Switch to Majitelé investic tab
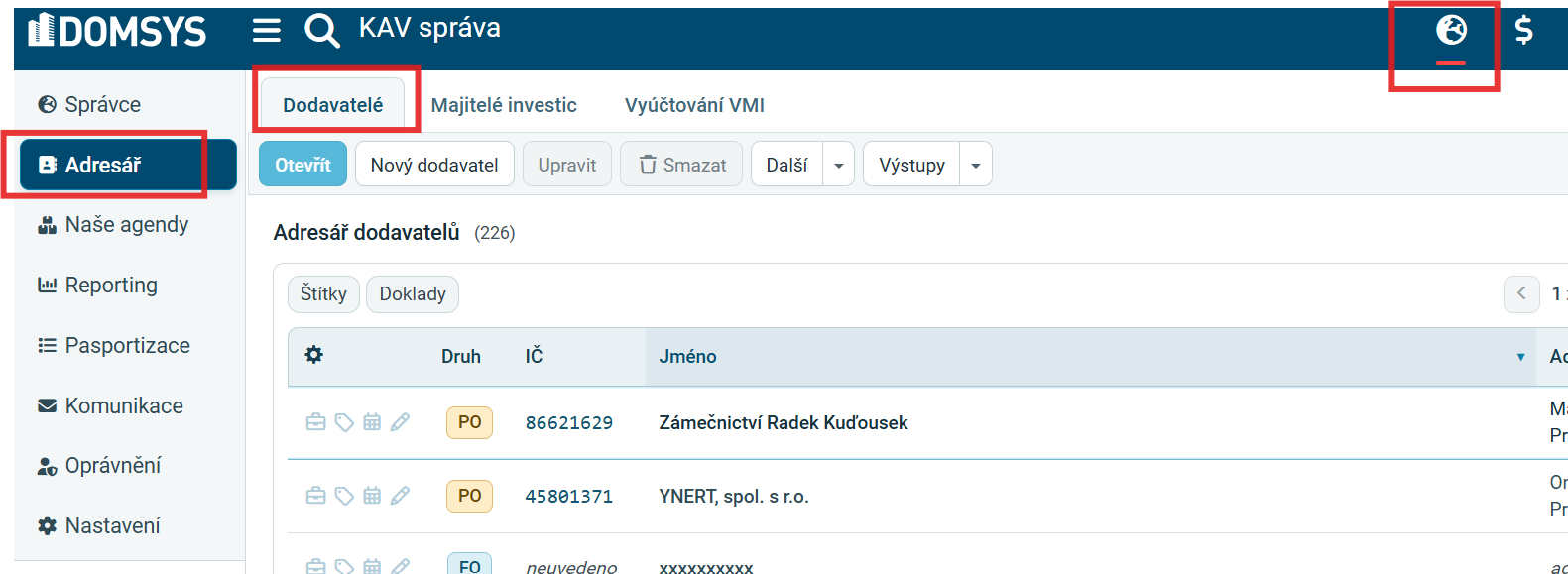 [x=504, y=105]
